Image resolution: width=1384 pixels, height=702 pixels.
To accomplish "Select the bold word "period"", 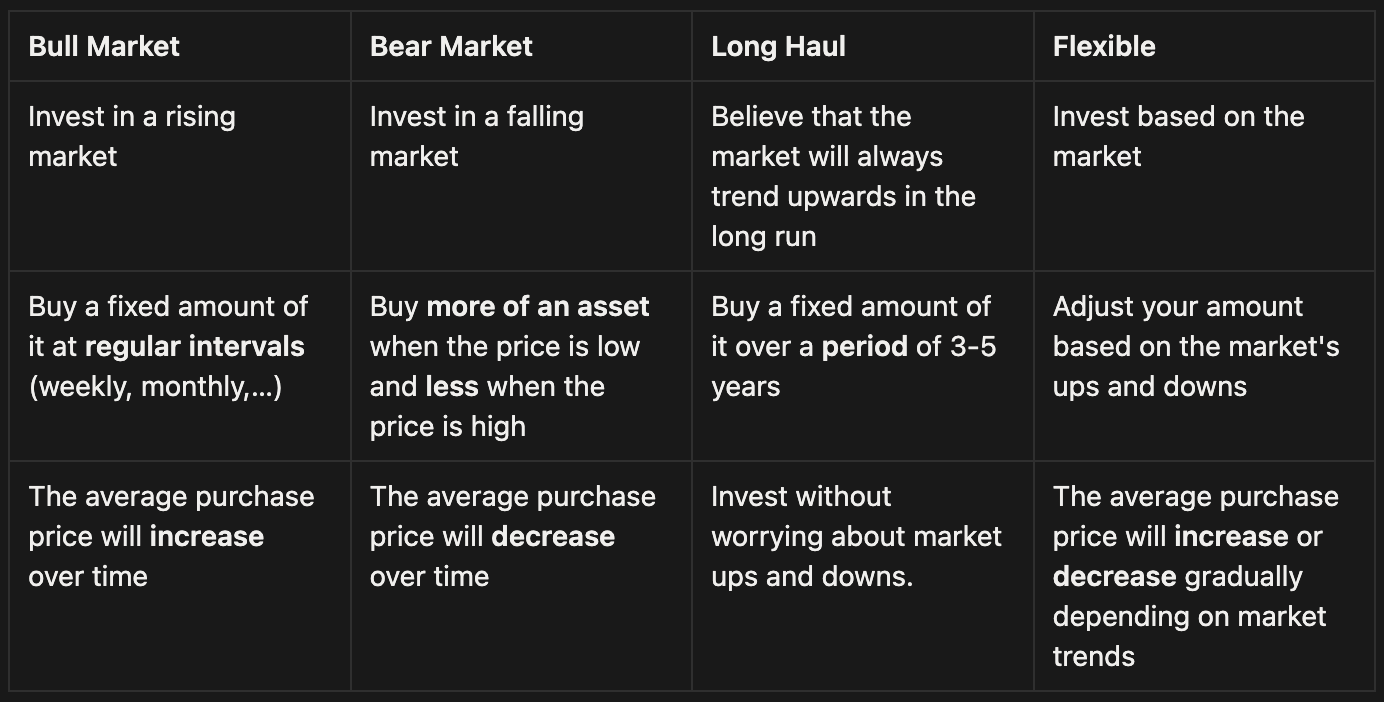I will tap(864, 346).
